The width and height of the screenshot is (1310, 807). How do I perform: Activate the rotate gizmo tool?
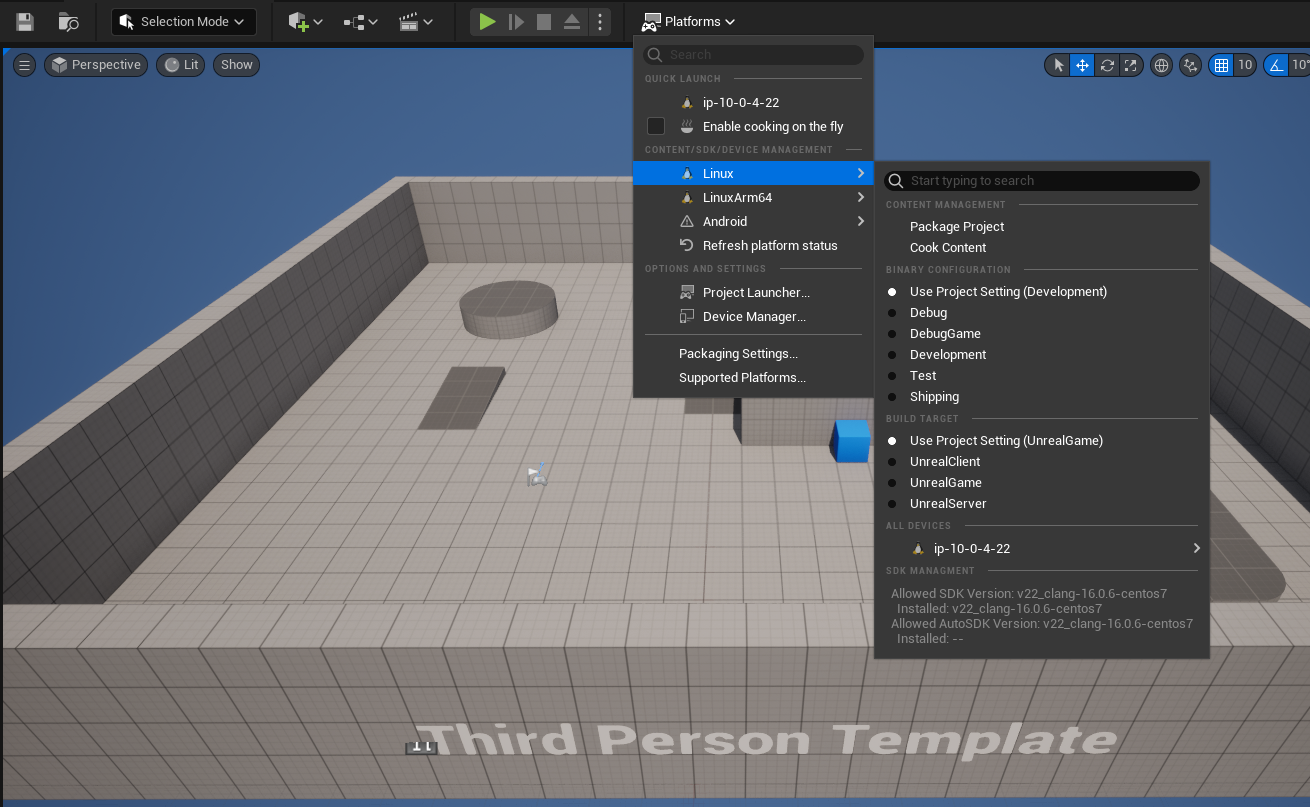(1107, 66)
